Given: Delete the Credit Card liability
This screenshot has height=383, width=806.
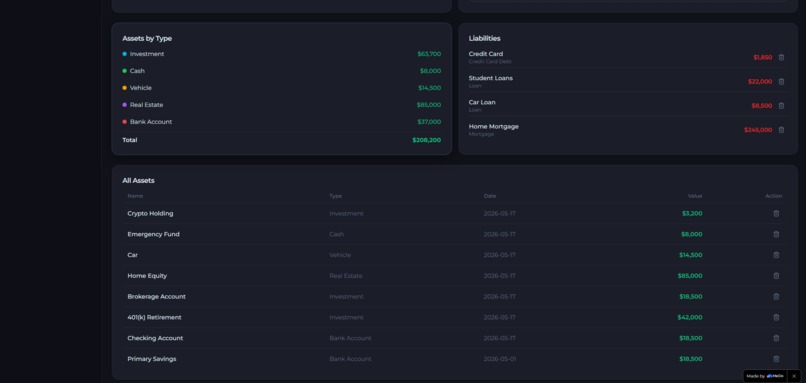Looking at the screenshot, I should (x=781, y=58).
